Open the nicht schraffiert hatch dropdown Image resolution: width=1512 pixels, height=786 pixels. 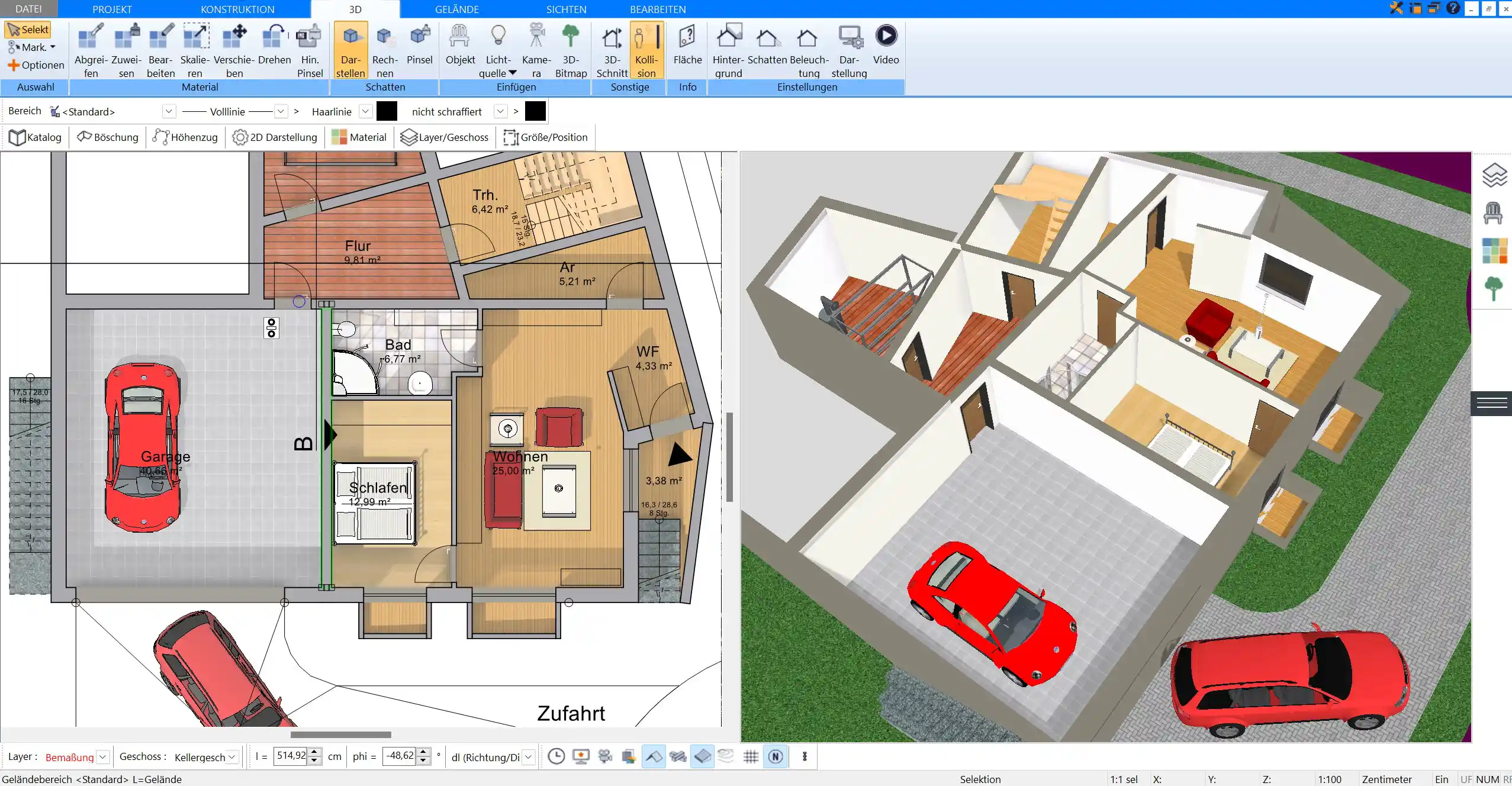(501, 111)
